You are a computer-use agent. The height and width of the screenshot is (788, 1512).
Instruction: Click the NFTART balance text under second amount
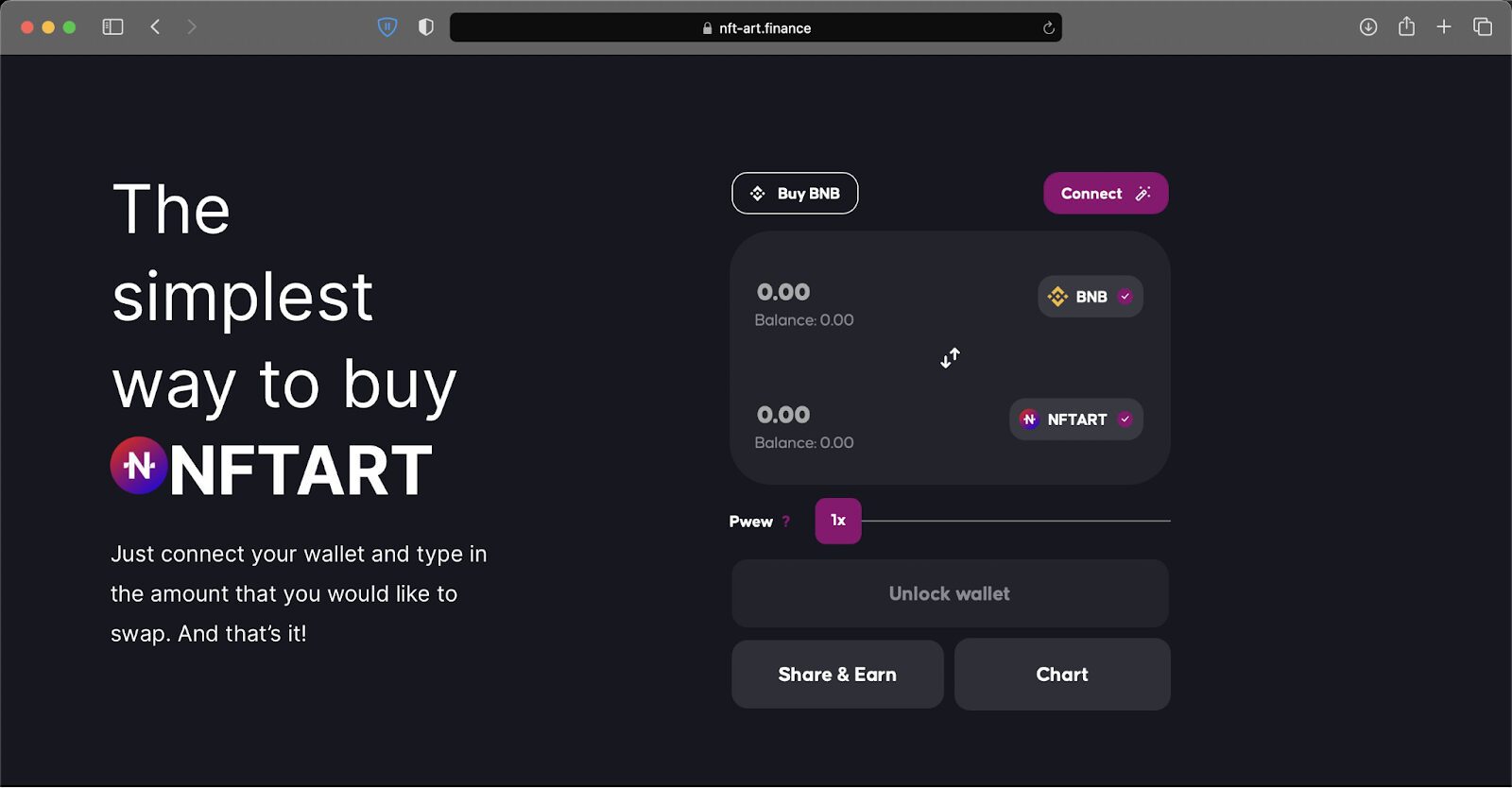point(804,443)
